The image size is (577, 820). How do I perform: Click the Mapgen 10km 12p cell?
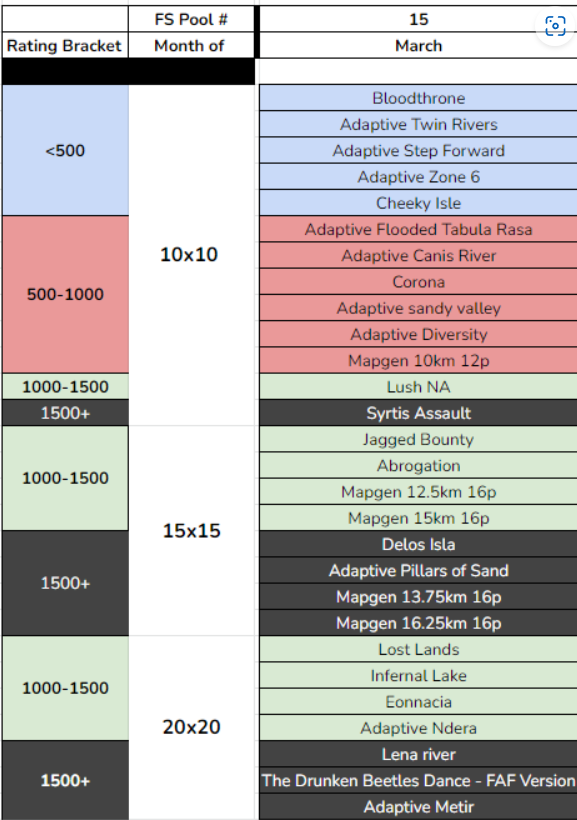pyautogui.click(x=418, y=360)
